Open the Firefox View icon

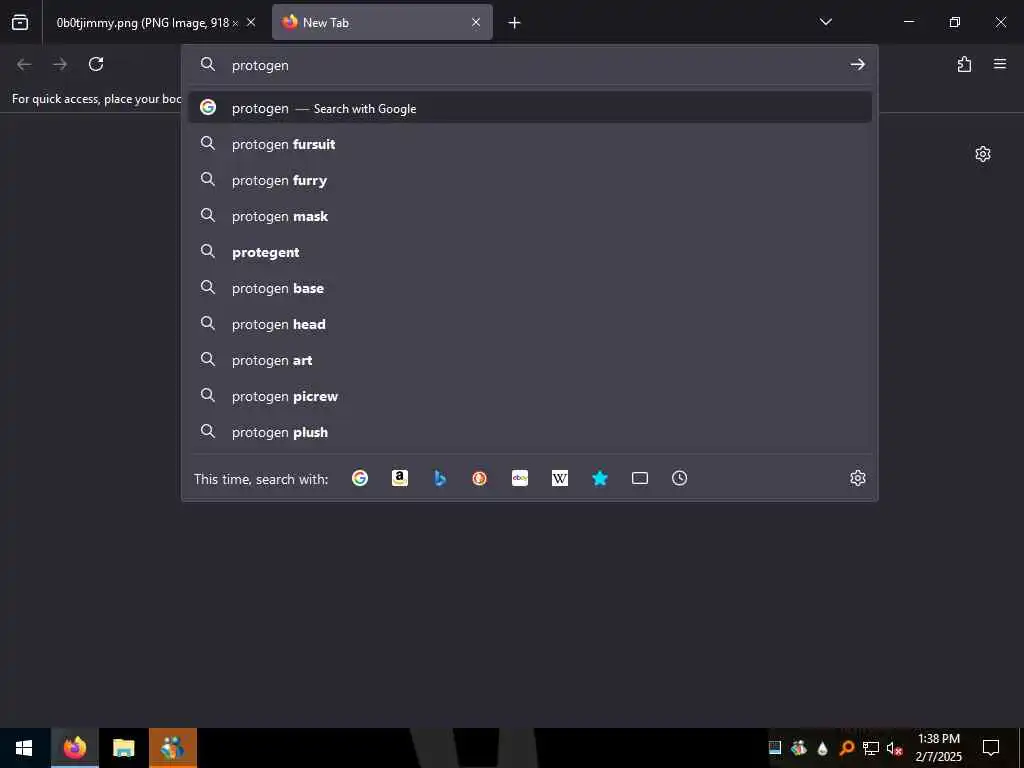(x=20, y=22)
